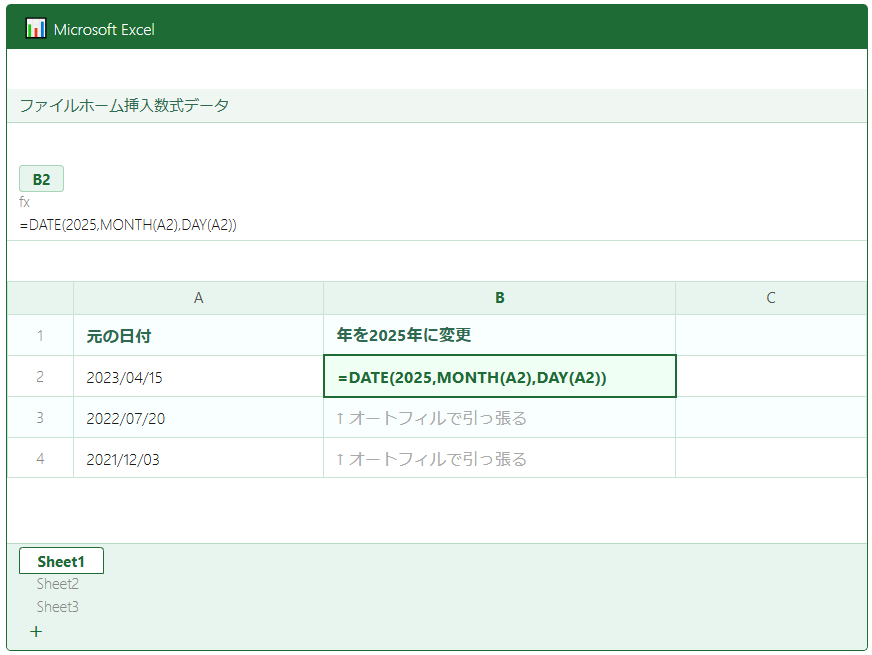872x655 pixels.
Task: Click cell with date 2021/12/03
Action: (x=198, y=459)
